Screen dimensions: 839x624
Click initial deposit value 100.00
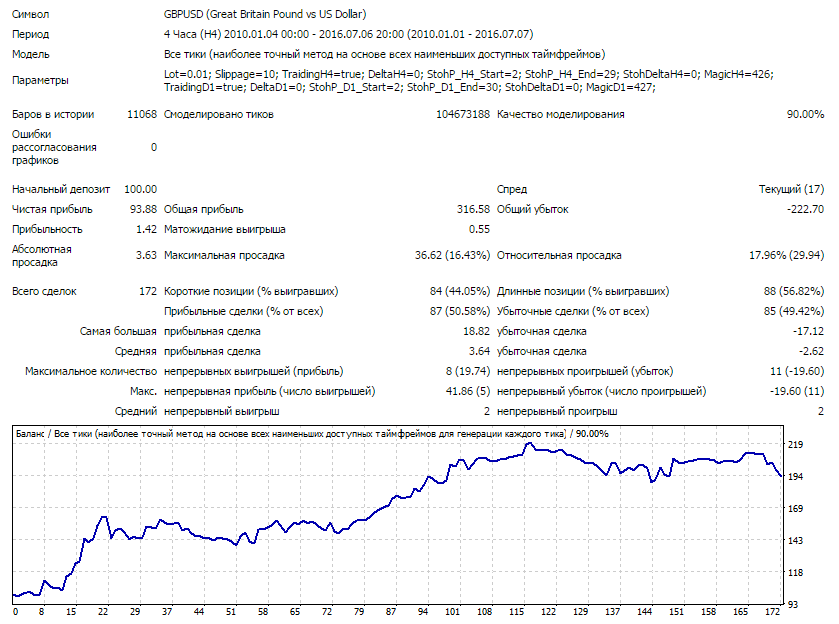tap(141, 189)
